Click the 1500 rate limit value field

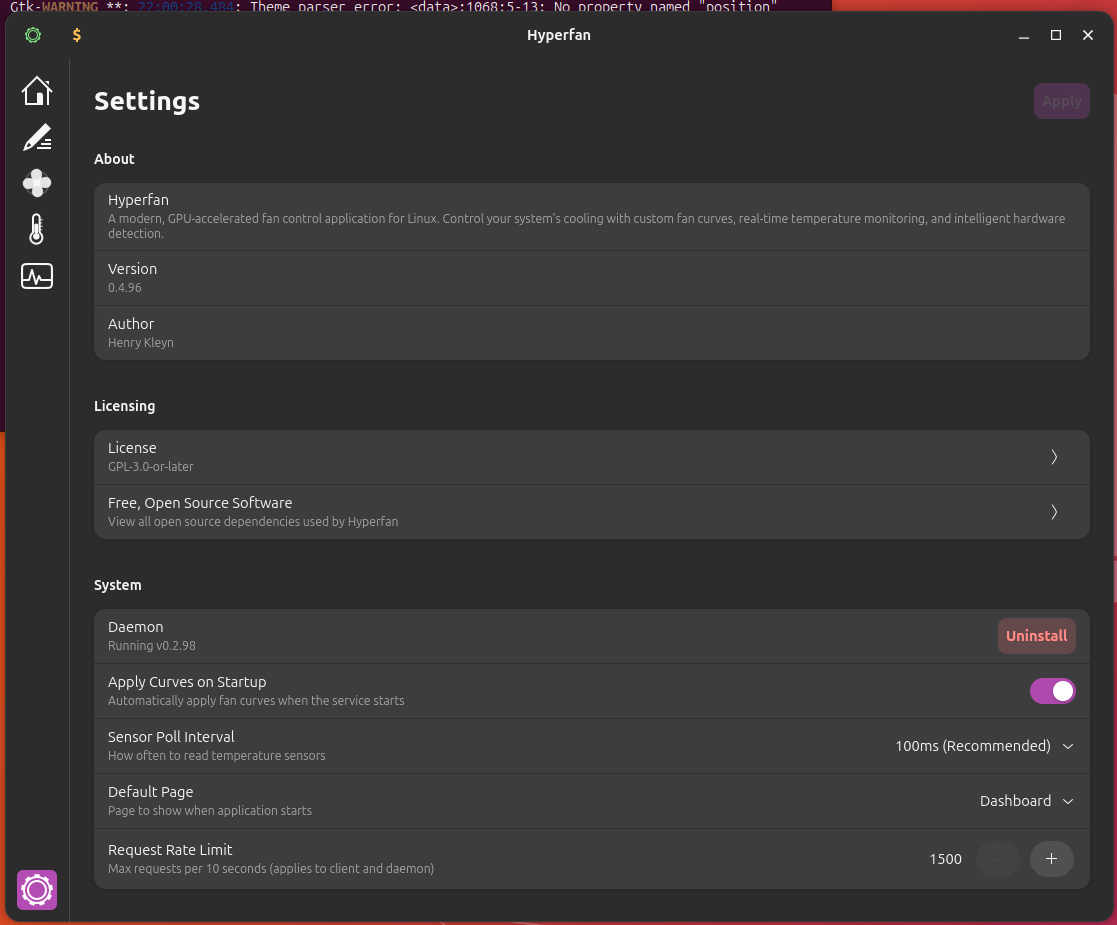[x=945, y=859]
